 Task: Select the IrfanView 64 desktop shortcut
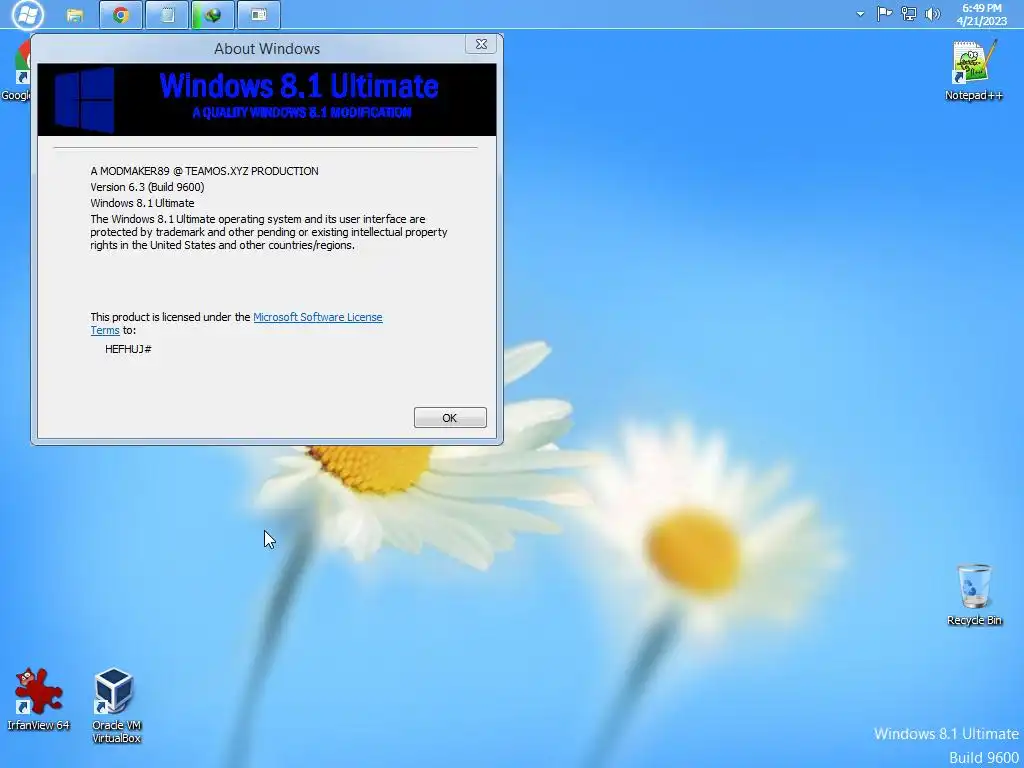39,699
